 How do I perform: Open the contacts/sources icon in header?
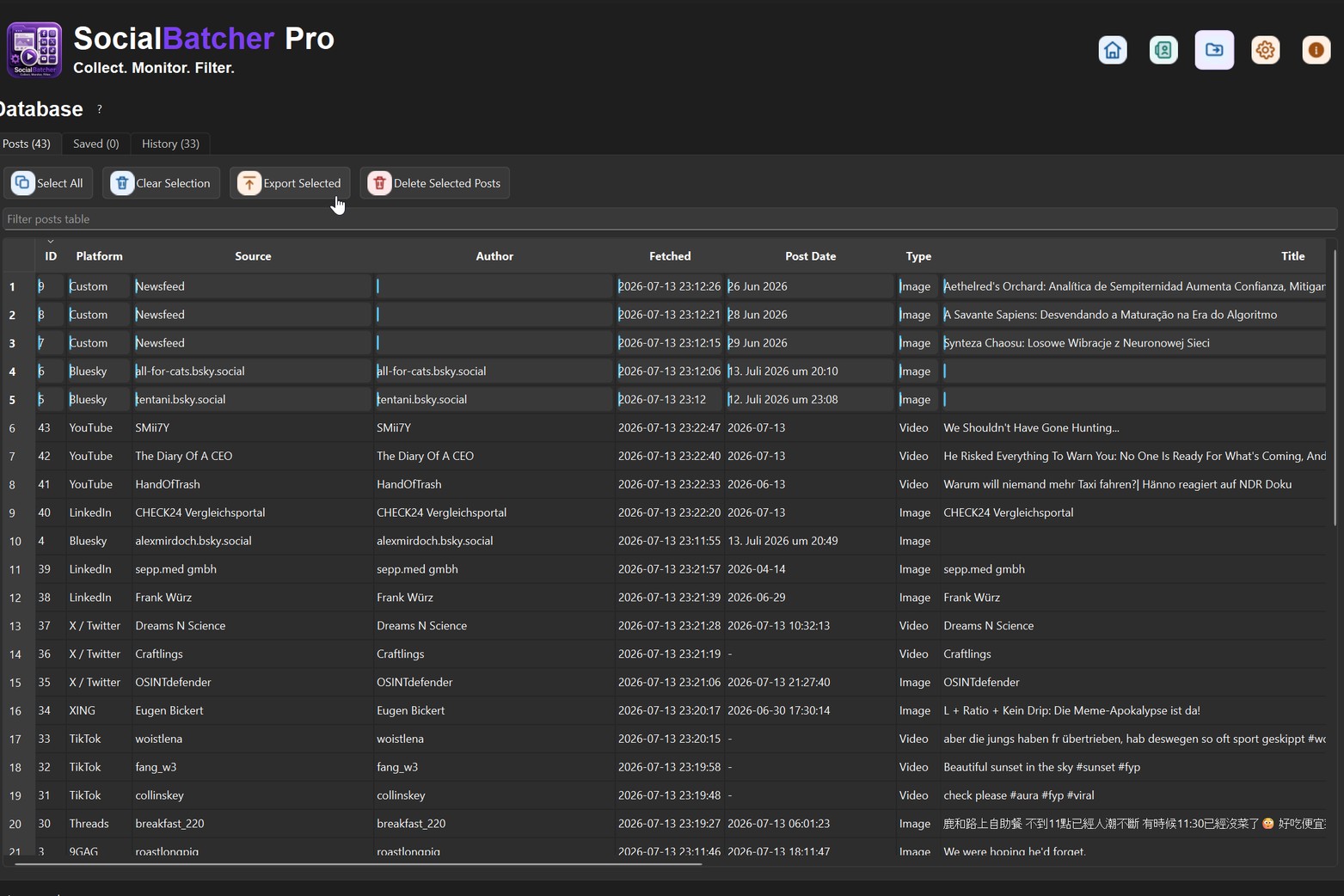coord(1163,50)
